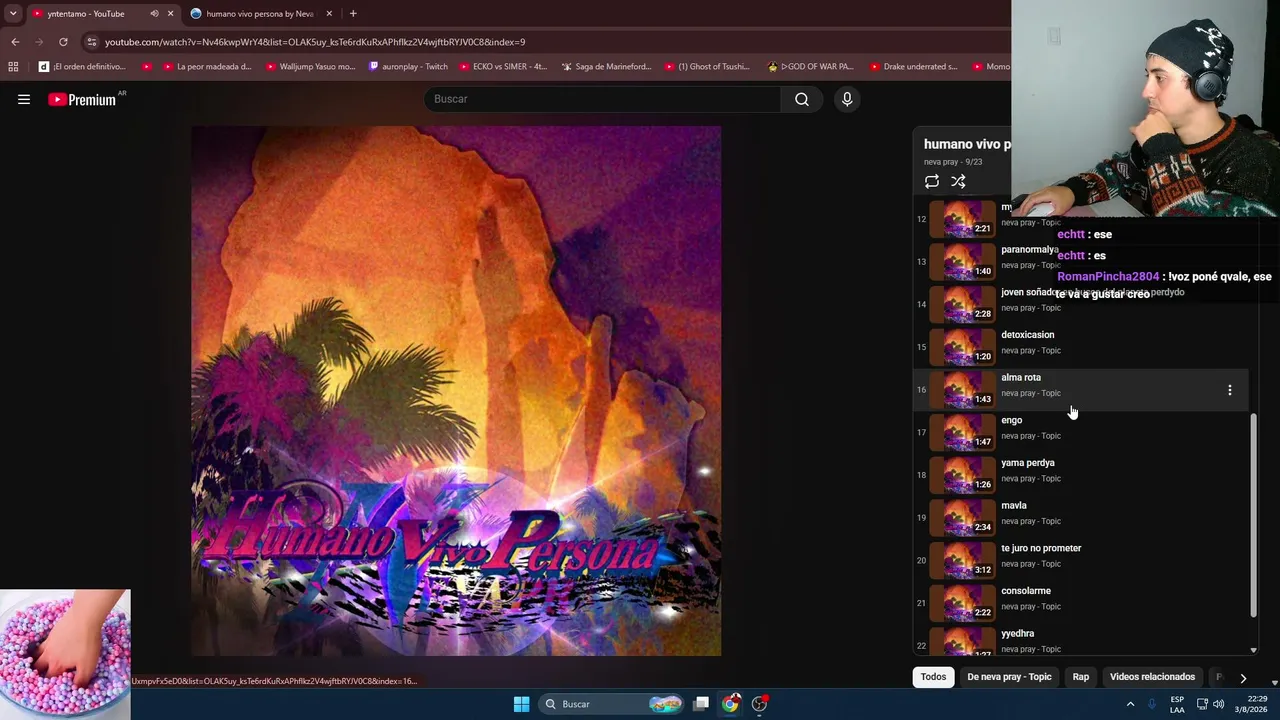
Task: Open Drake underrated bookmark
Action: coord(913,67)
